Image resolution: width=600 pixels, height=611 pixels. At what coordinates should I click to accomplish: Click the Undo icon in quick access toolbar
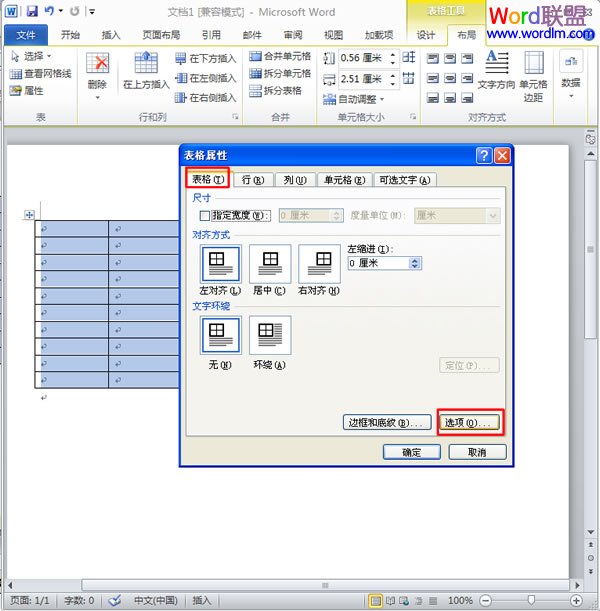(x=49, y=11)
